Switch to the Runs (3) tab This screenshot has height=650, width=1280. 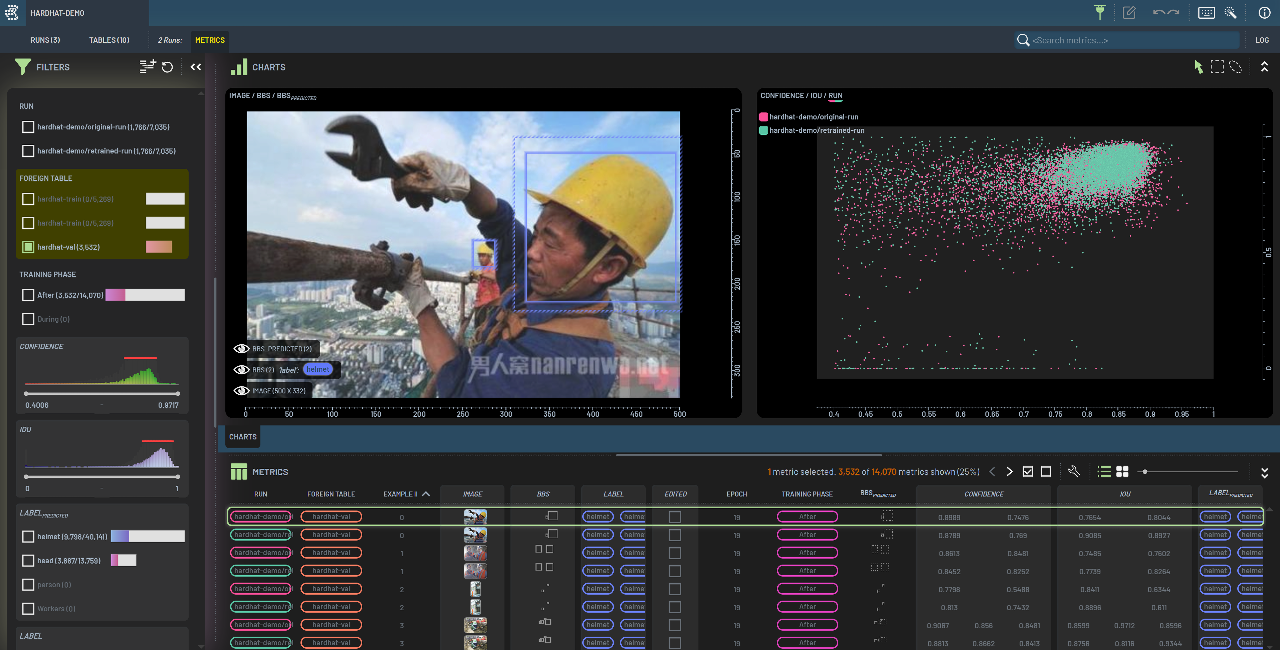coord(45,40)
